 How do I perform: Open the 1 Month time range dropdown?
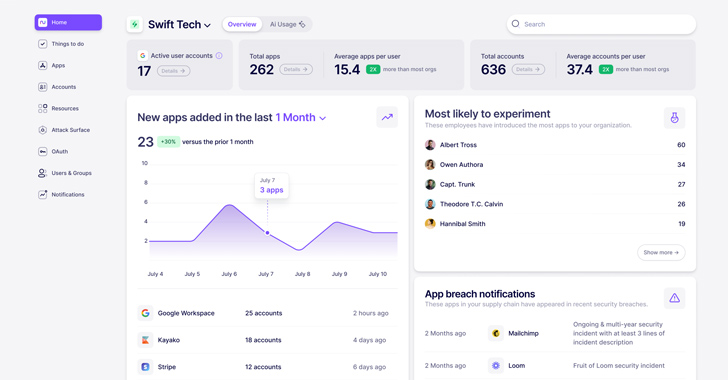point(301,118)
